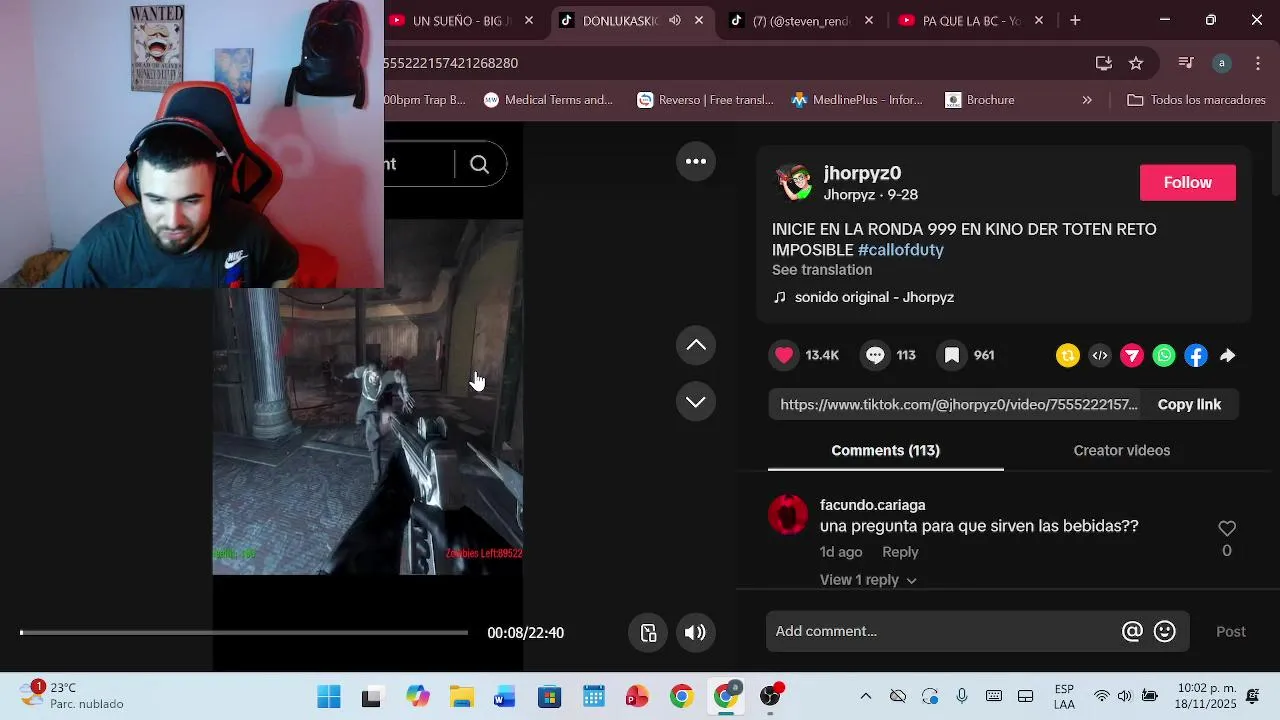Seek on the video progress bar
Screen dimensions: 1280x720
pyautogui.click(x=243, y=632)
